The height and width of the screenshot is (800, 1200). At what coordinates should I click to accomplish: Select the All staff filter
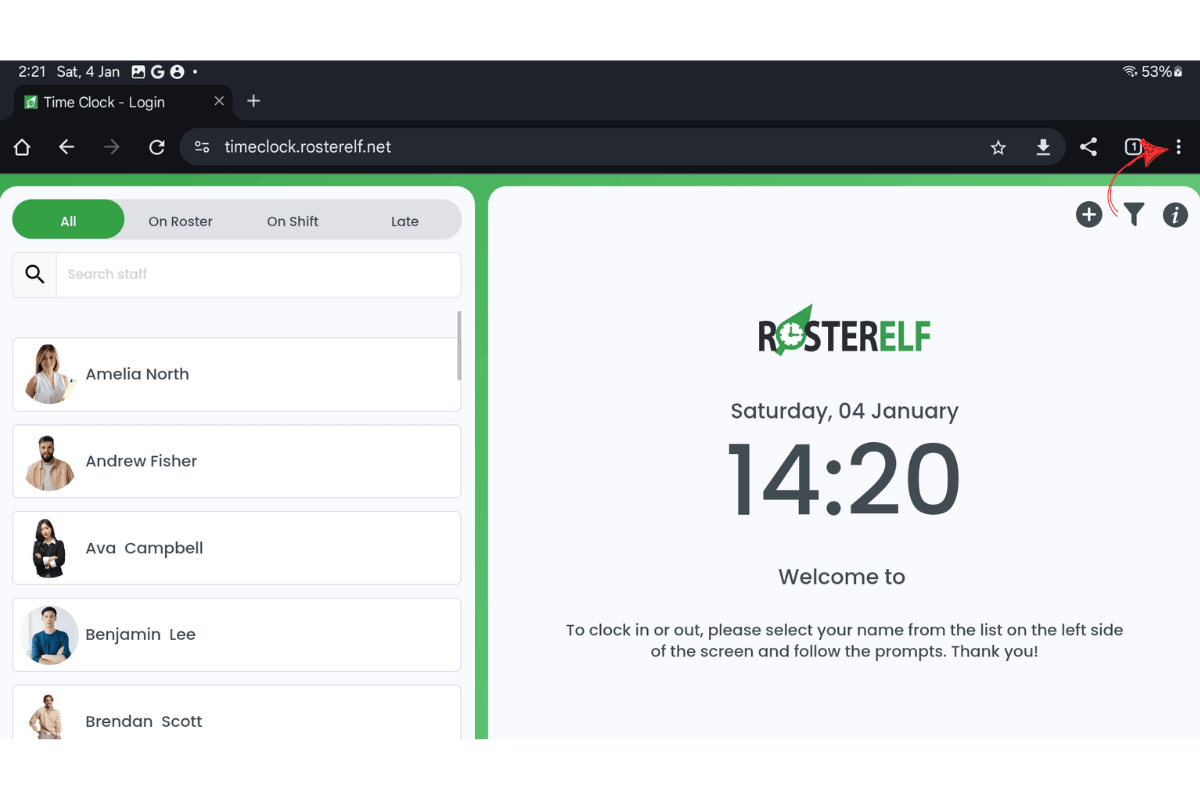(68, 219)
